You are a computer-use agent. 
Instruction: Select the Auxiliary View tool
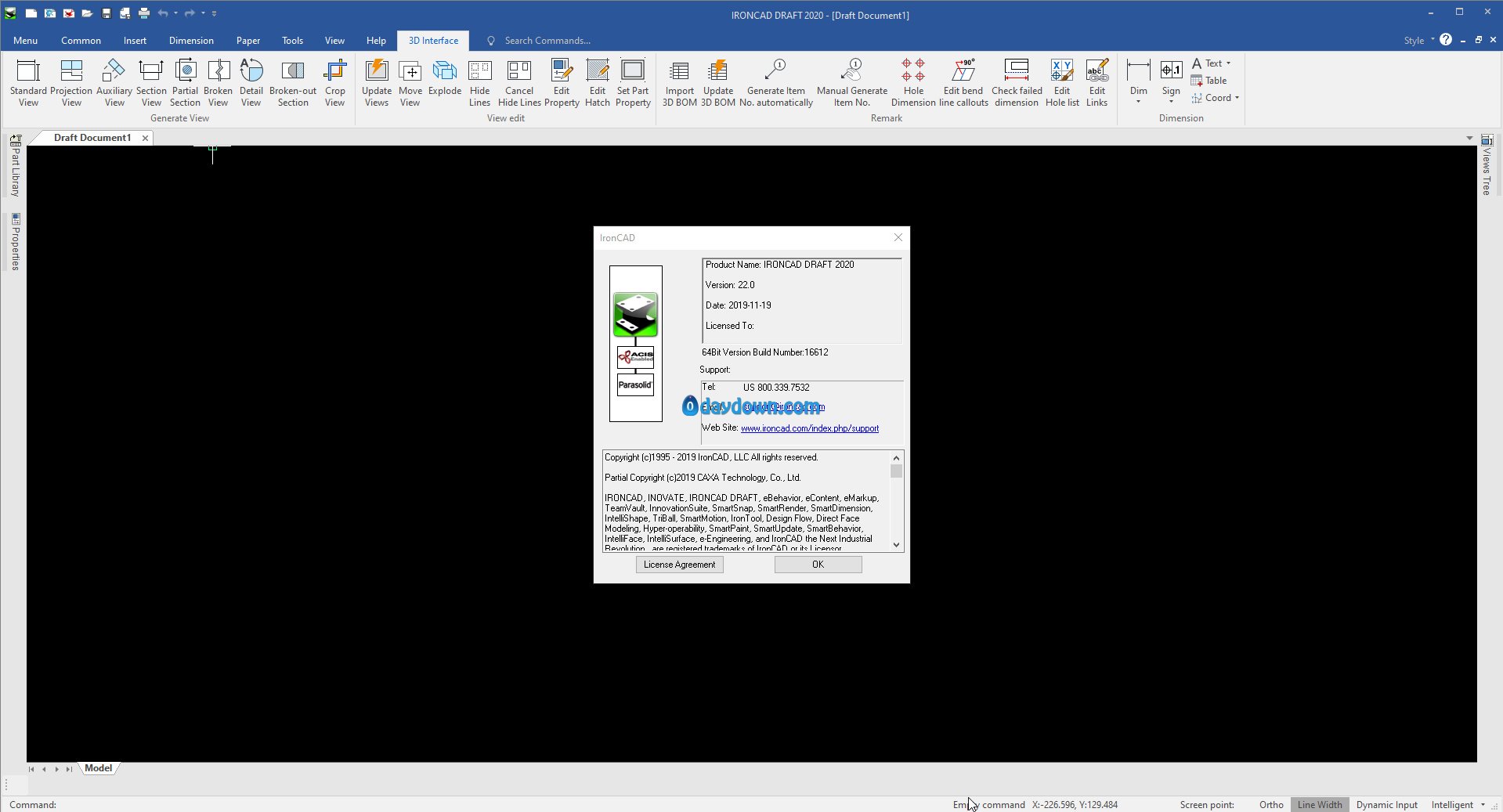(x=114, y=82)
